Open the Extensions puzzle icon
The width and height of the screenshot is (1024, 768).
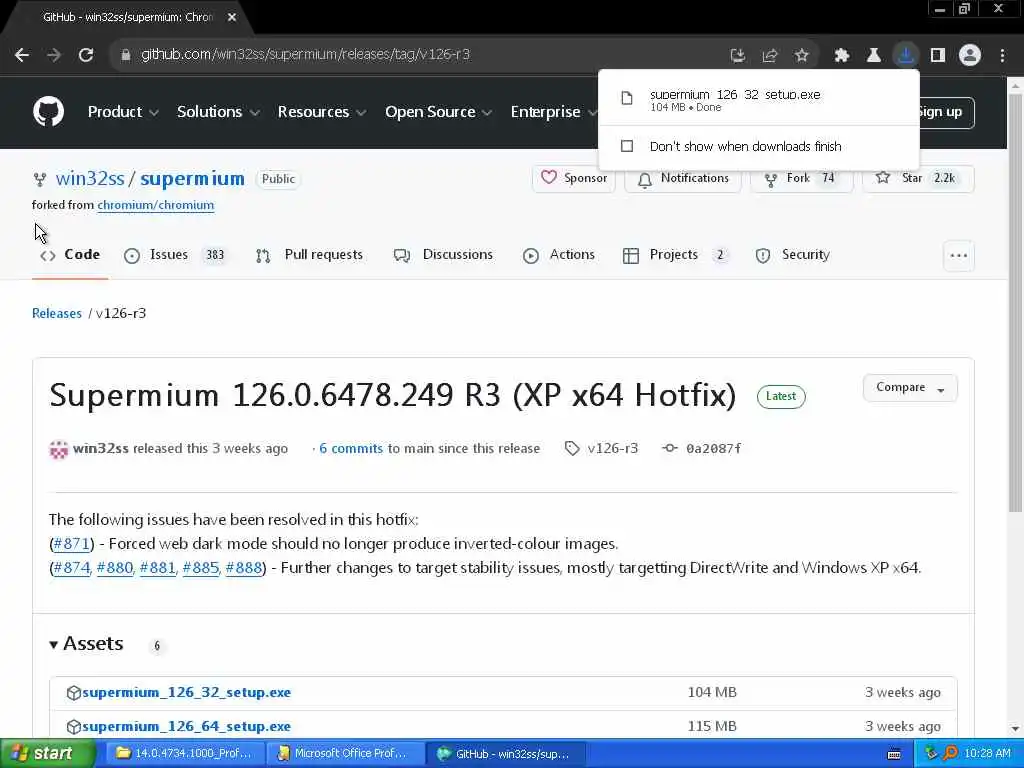[x=842, y=56]
